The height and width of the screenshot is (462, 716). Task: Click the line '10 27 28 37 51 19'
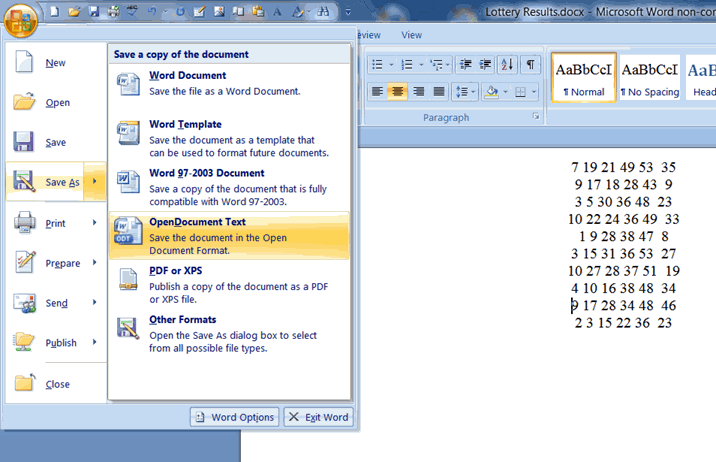click(x=624, y=271)
